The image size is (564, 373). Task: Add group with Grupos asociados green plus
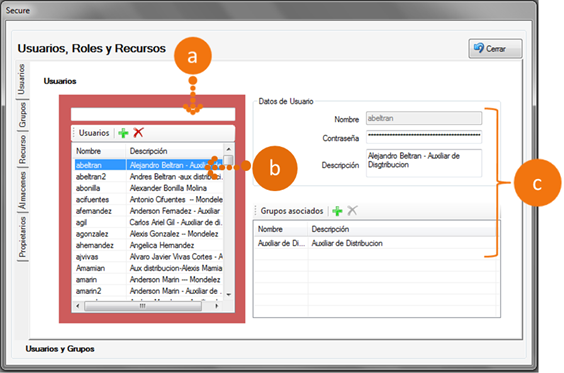[x=337, y=211]
